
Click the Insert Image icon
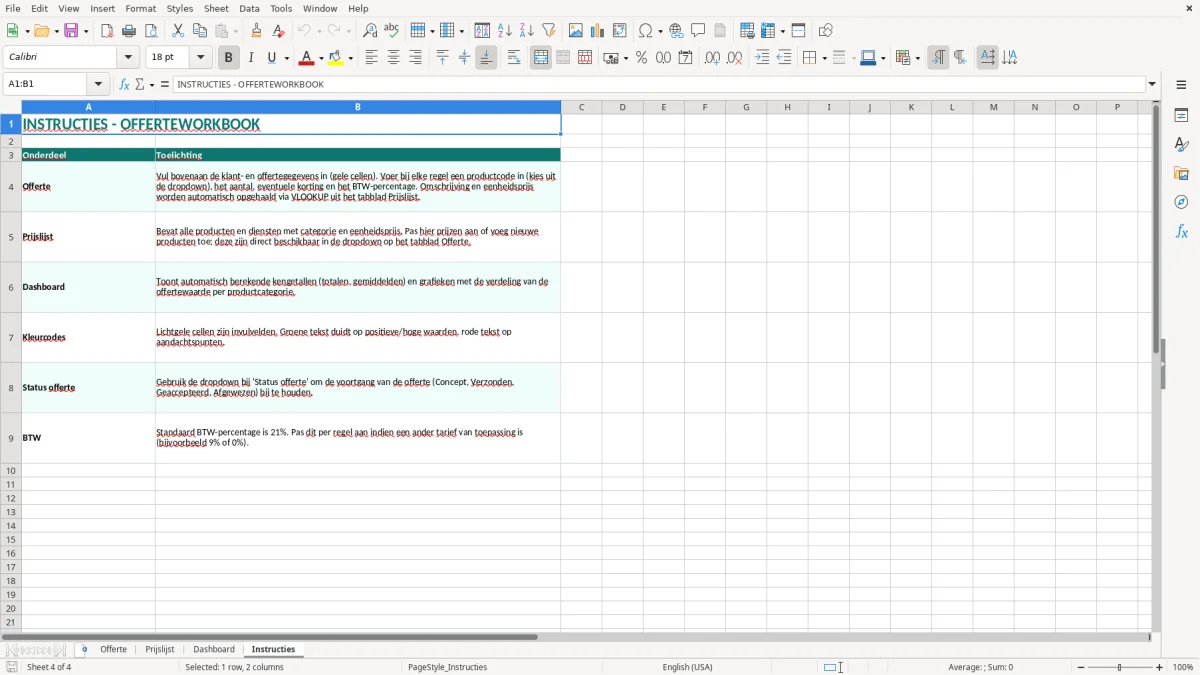(x=576, y=31)
